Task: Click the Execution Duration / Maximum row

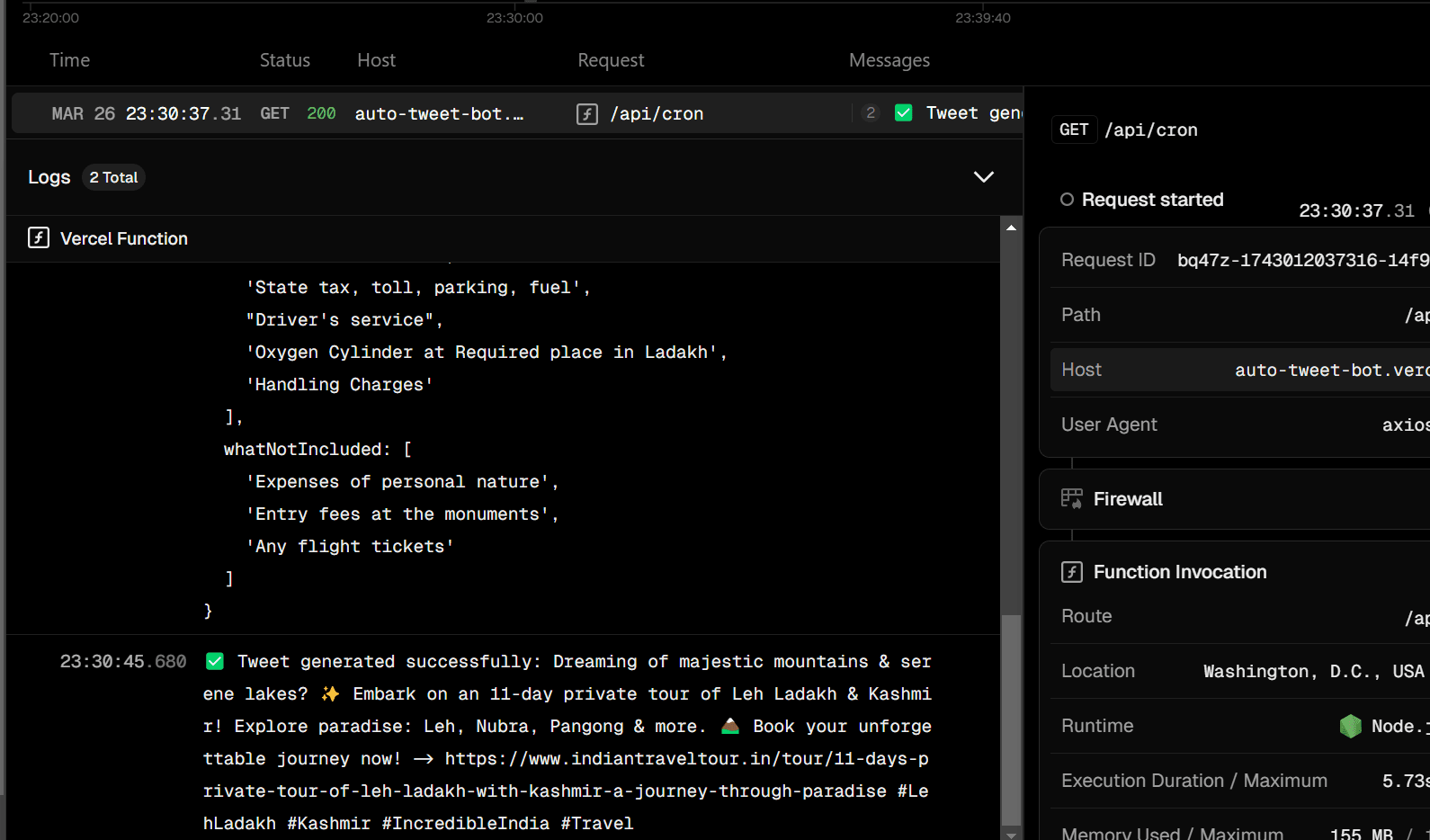Action: [x=1240, y=781]
